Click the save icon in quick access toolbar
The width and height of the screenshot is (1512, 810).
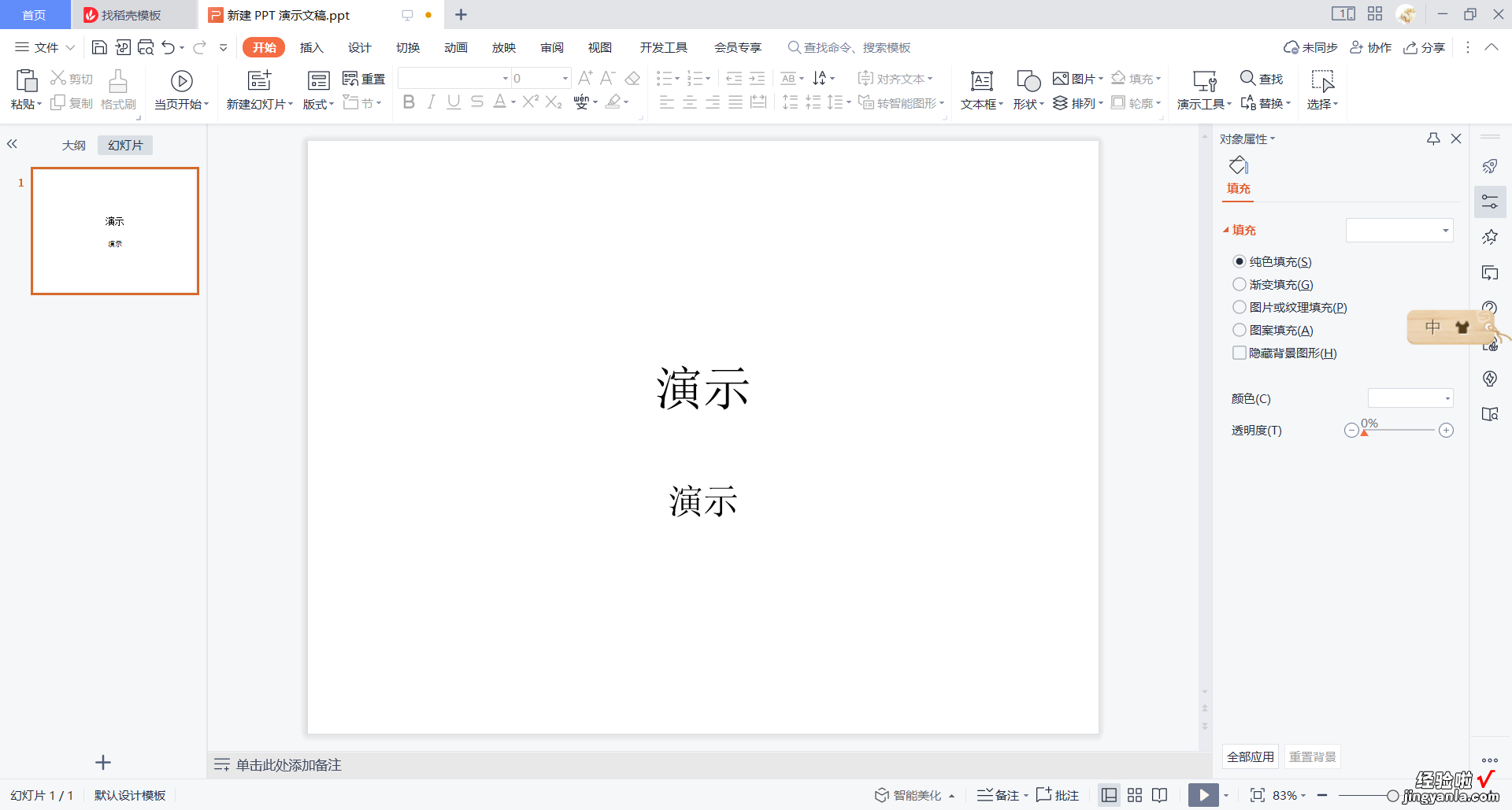pyautogui.click(x=99, y=47)
